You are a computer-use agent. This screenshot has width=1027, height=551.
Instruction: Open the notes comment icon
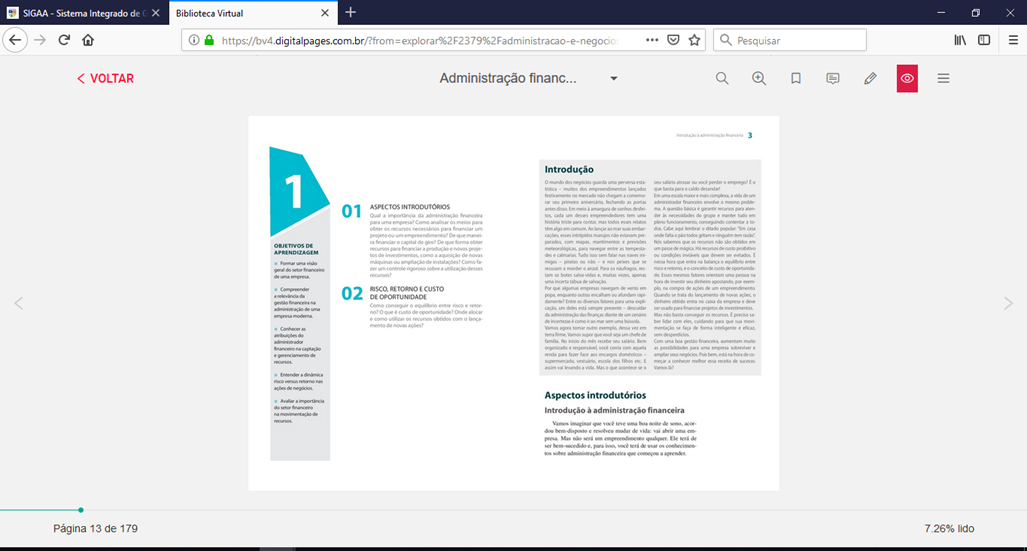click(833, 78)
